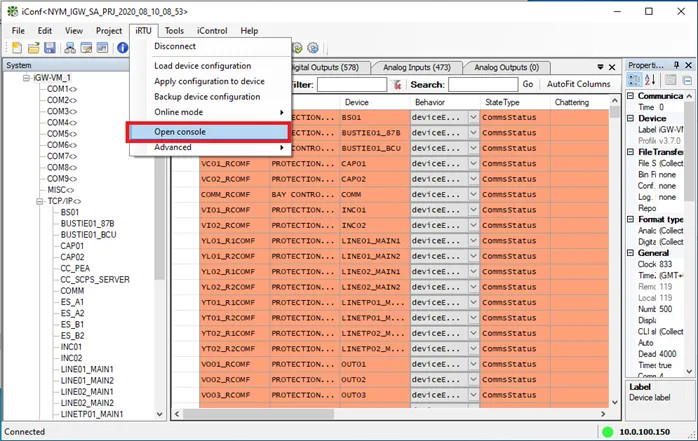Close the Properties panel
The width and height of the screenshot is (698, 441).
689,65
